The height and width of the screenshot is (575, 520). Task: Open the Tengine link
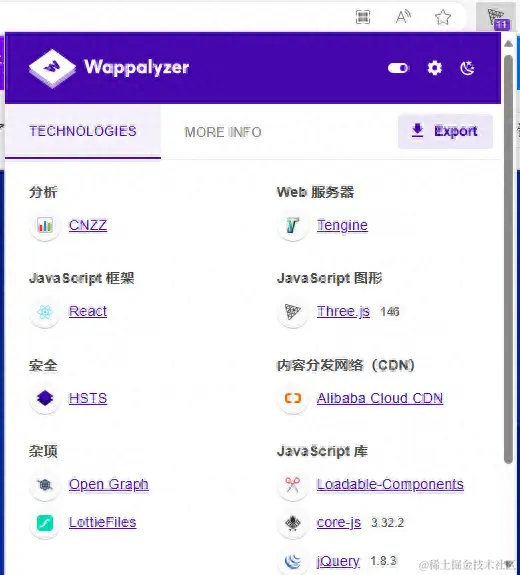342,225
